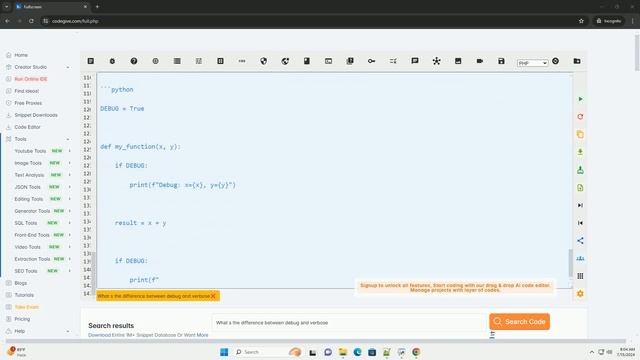Click the orange settings gear in right toolbar

click(x=580, y=293)
